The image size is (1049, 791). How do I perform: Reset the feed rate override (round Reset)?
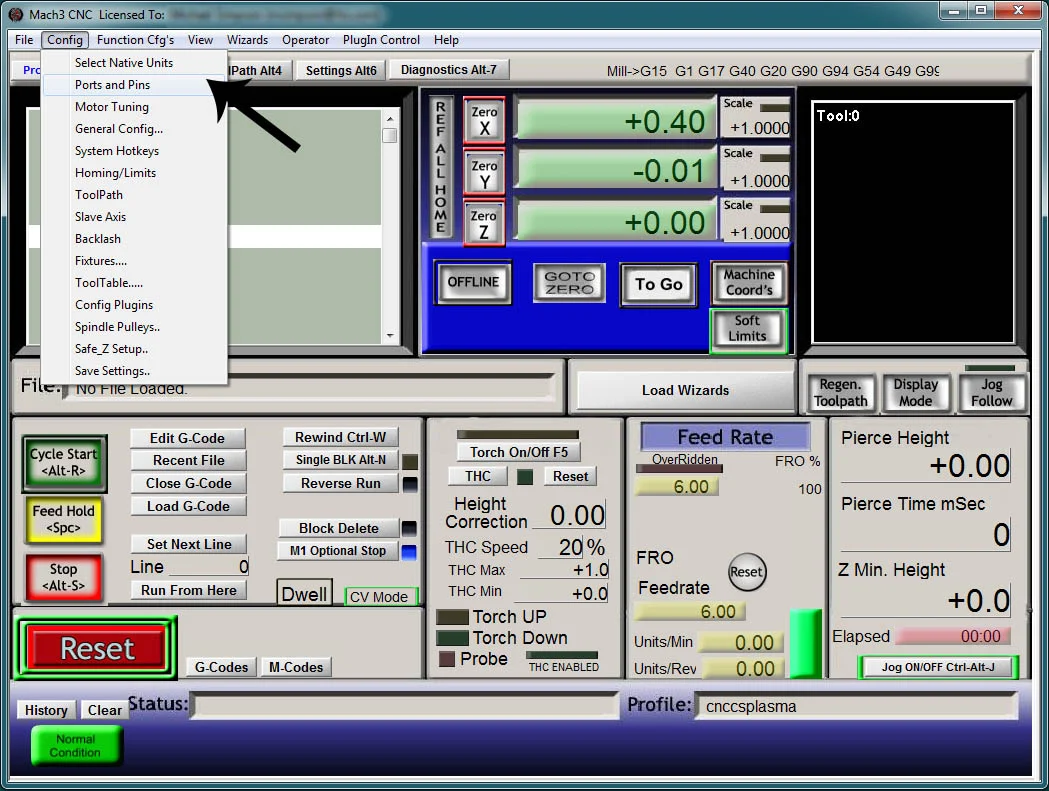tap(747, 572)
